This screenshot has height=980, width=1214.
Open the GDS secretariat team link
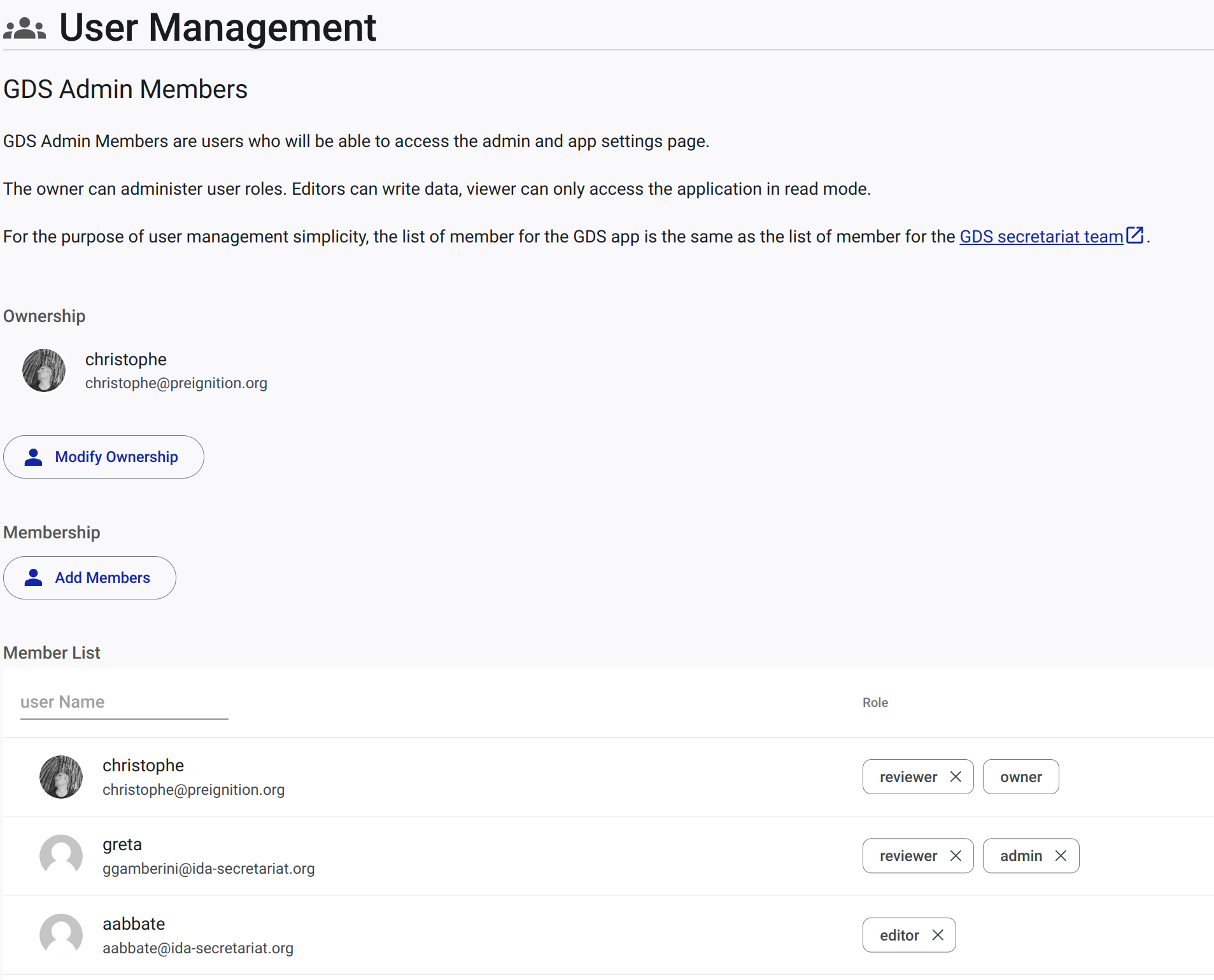click(1041, 237)
